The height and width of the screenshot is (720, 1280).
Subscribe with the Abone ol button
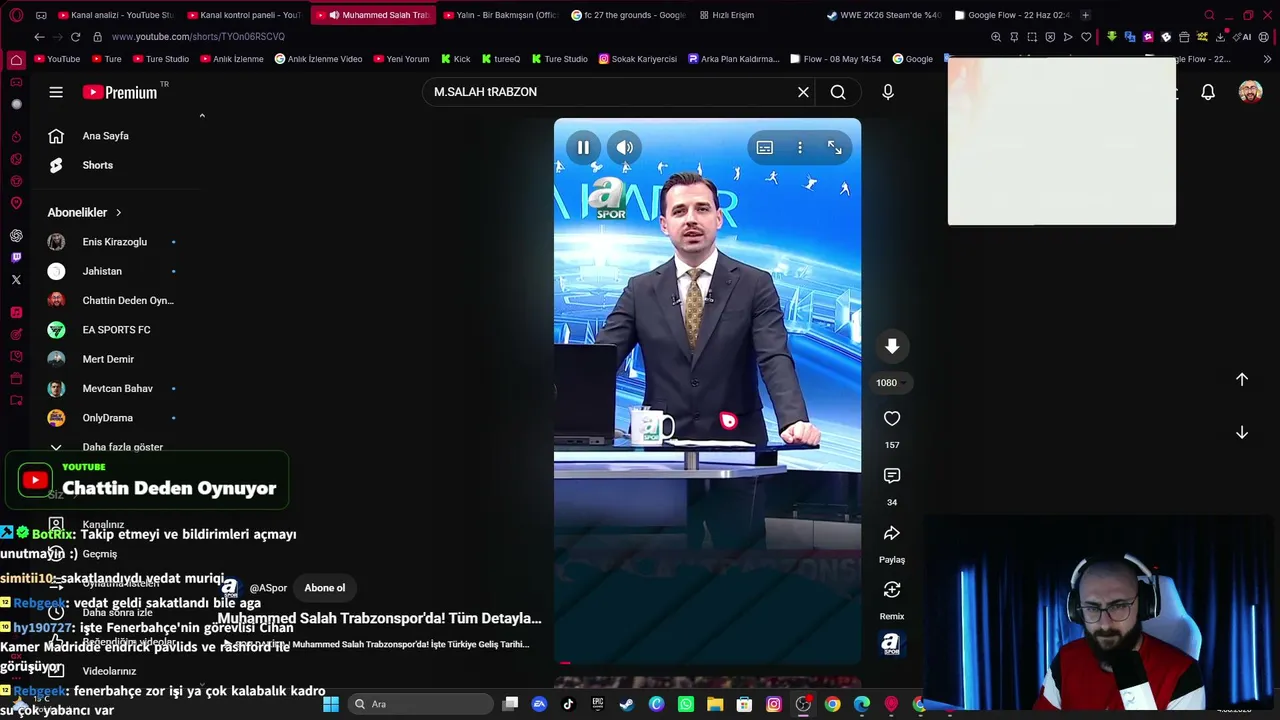coord(325,588)
